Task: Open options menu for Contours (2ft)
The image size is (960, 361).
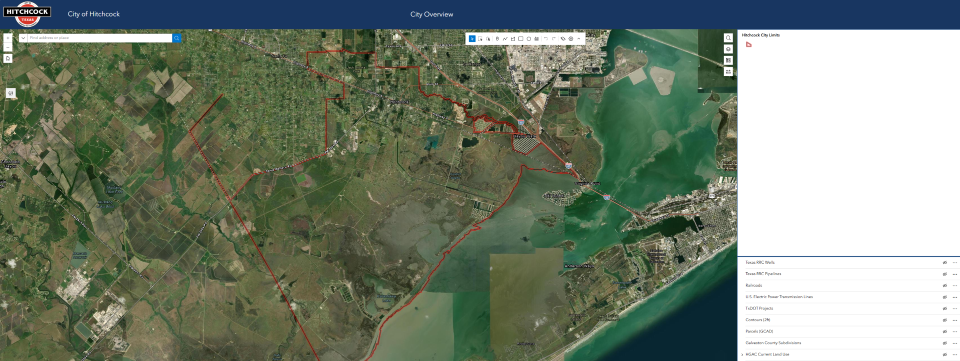Action: pos(954,320)
